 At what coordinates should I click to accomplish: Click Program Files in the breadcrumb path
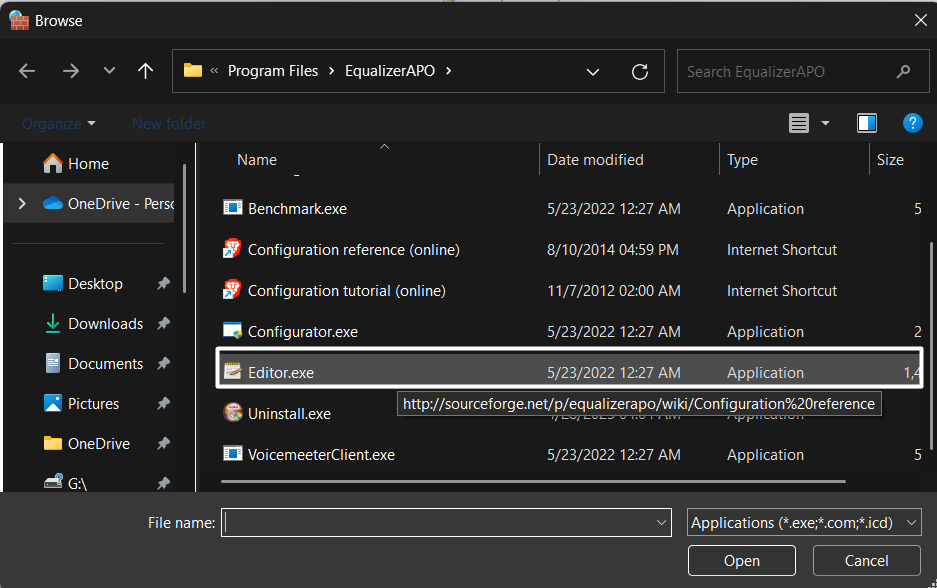pos(272,71)
